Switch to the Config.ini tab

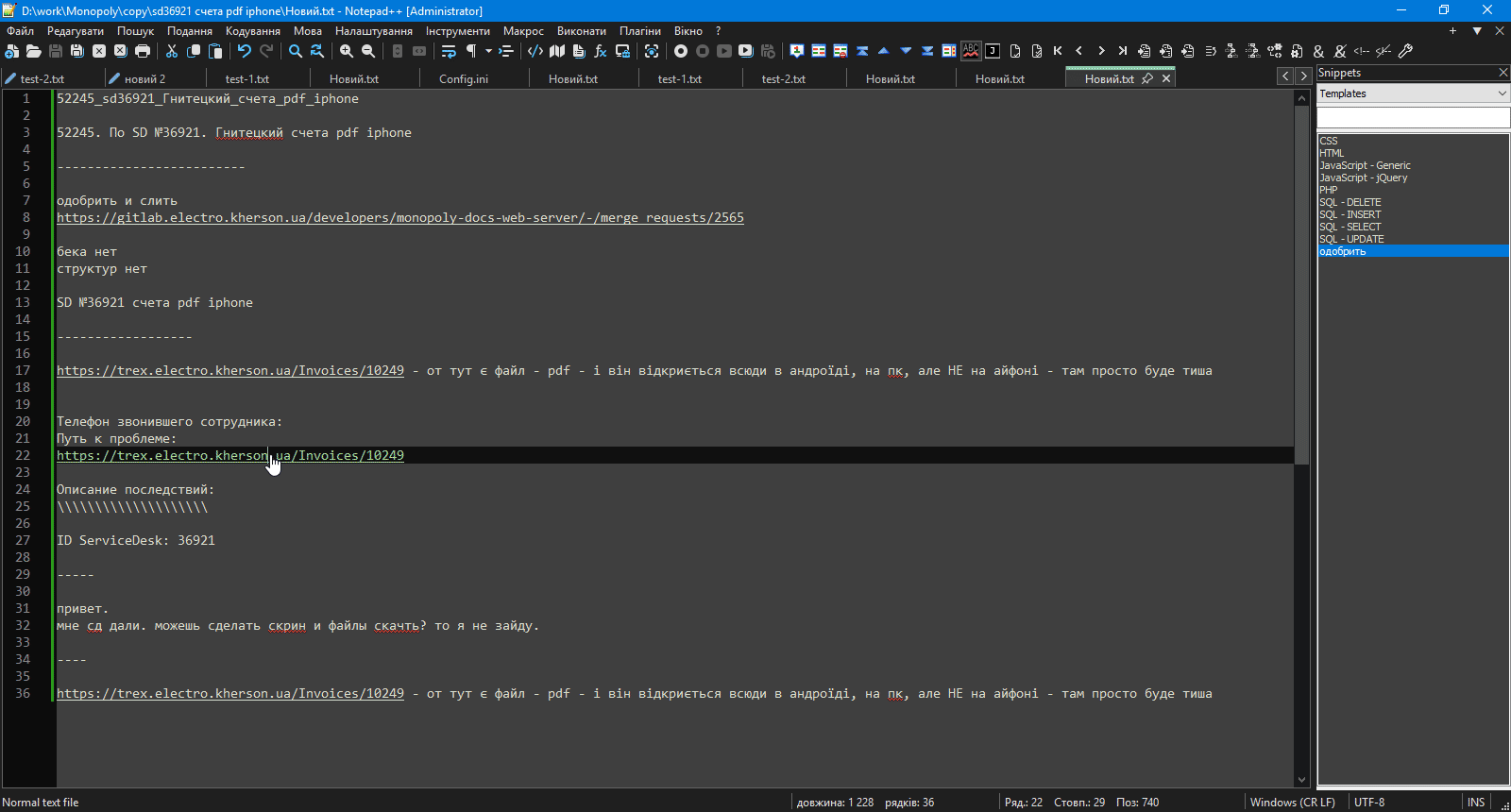[464, 79]
